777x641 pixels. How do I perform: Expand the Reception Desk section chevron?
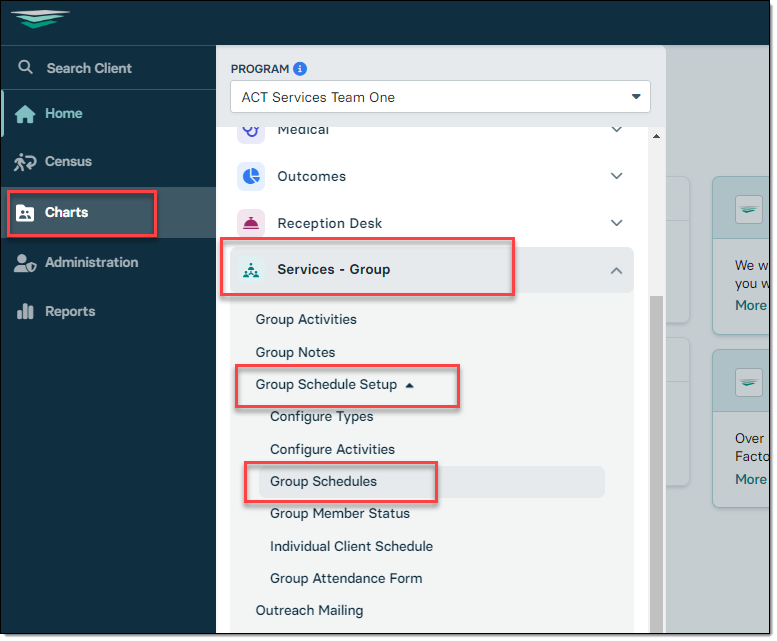616,223
